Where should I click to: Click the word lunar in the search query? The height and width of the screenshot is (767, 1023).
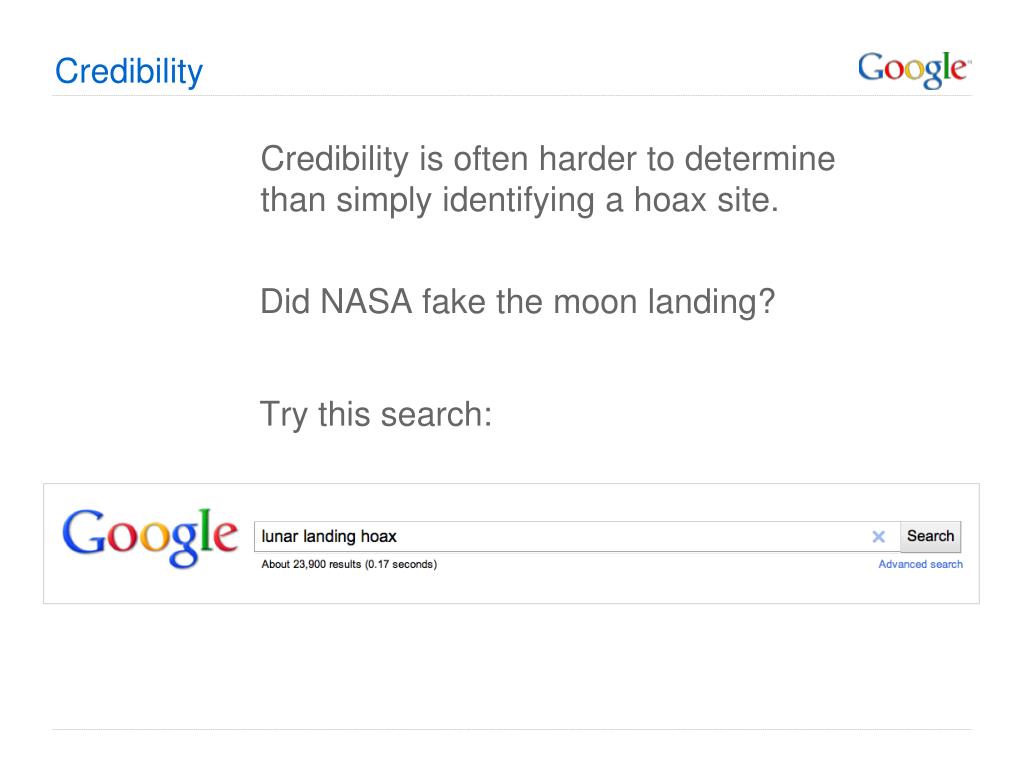point(279,536)
